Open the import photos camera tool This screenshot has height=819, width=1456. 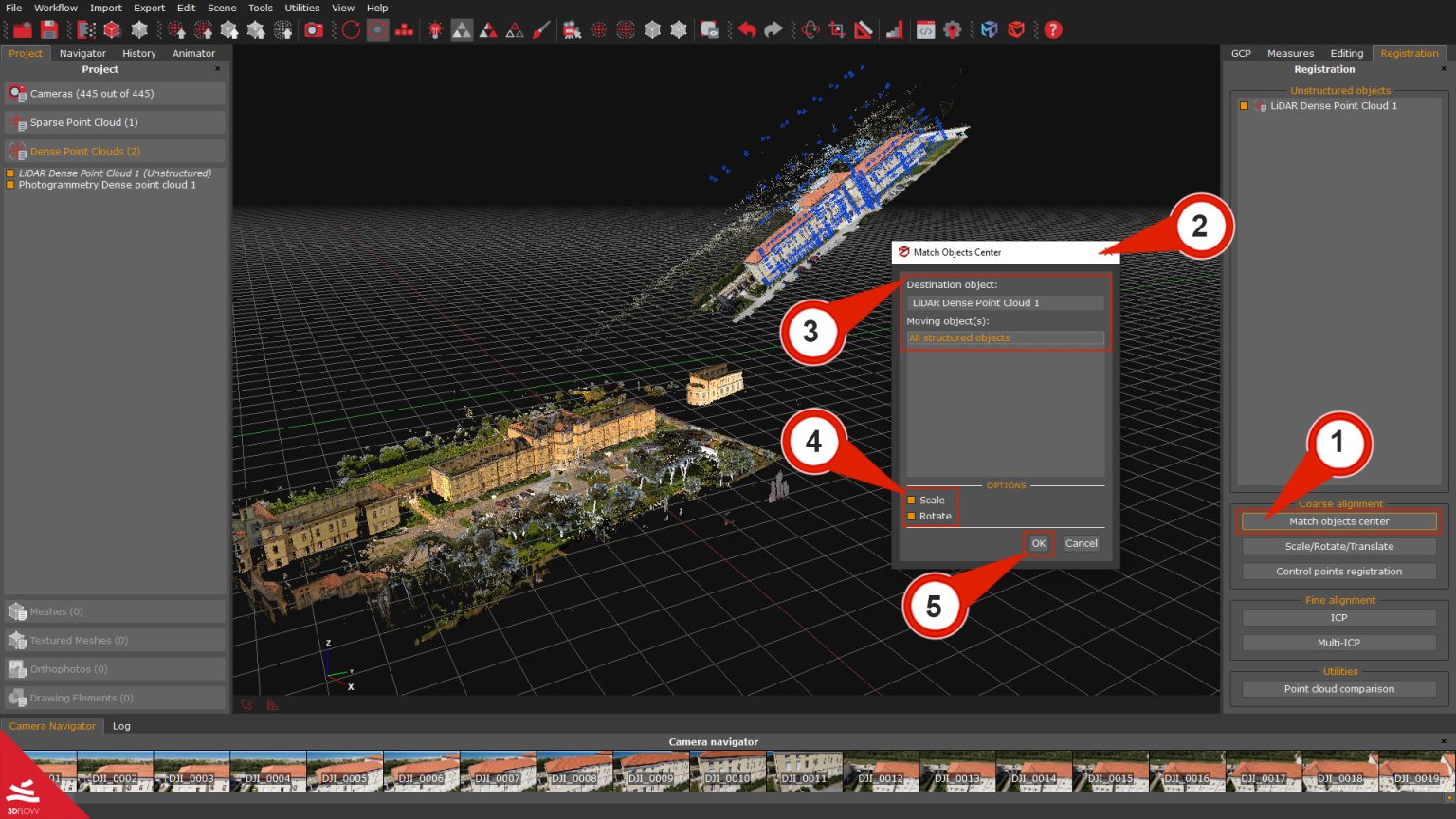pyautogui.click(x=313, y=29)
